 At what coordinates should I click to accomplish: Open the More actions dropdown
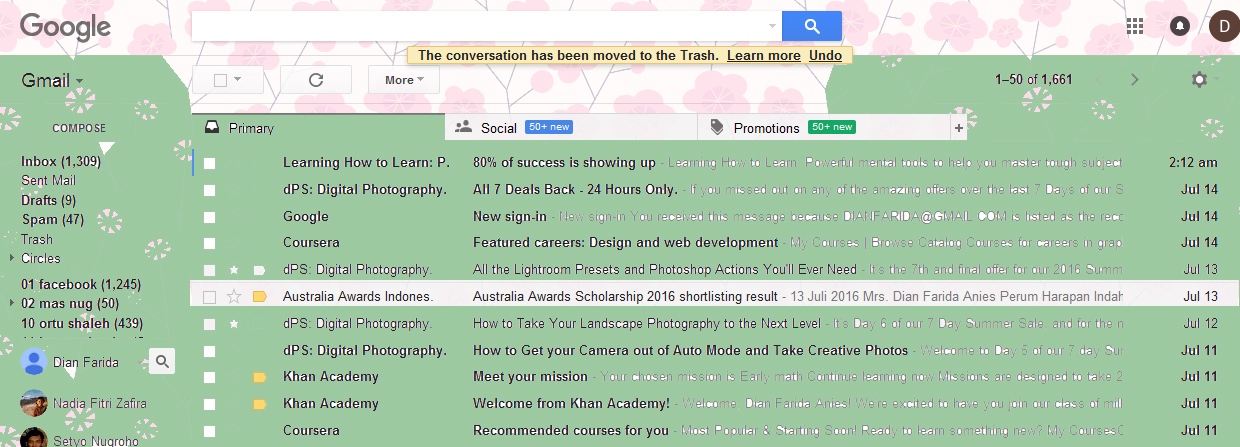[x=404, y=80]
